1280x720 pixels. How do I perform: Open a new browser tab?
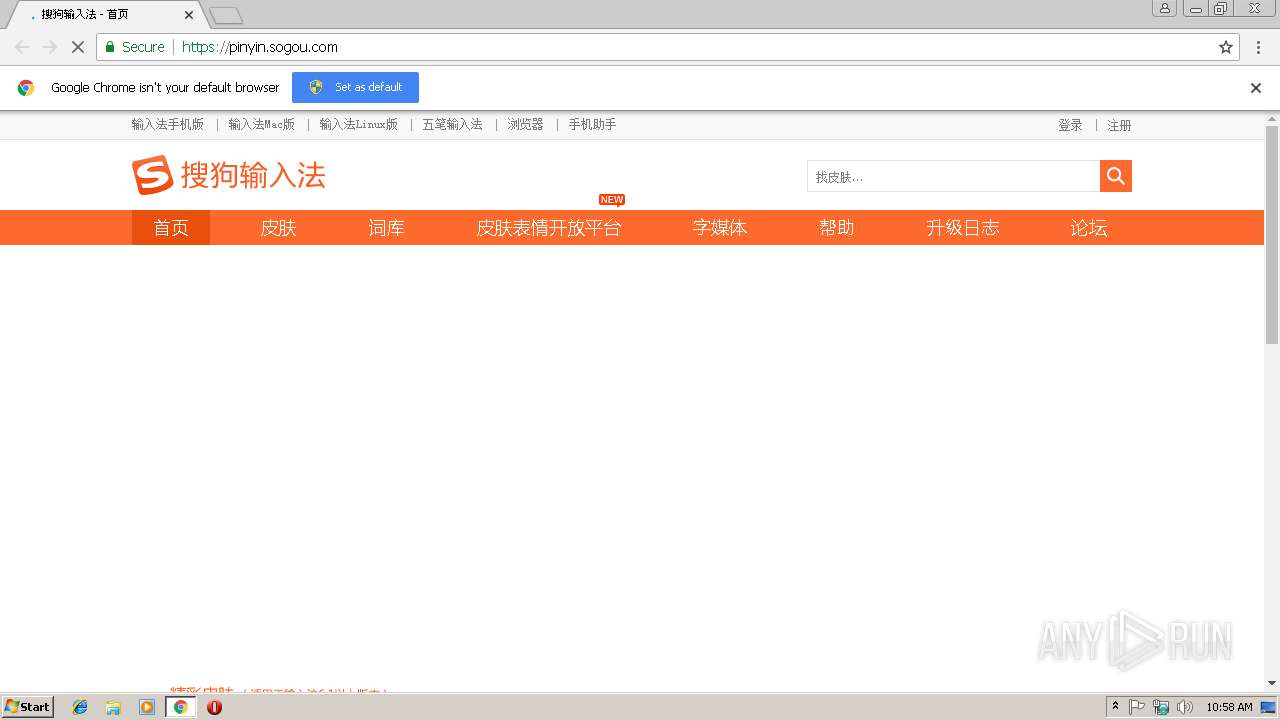click(x=226, y=16)
